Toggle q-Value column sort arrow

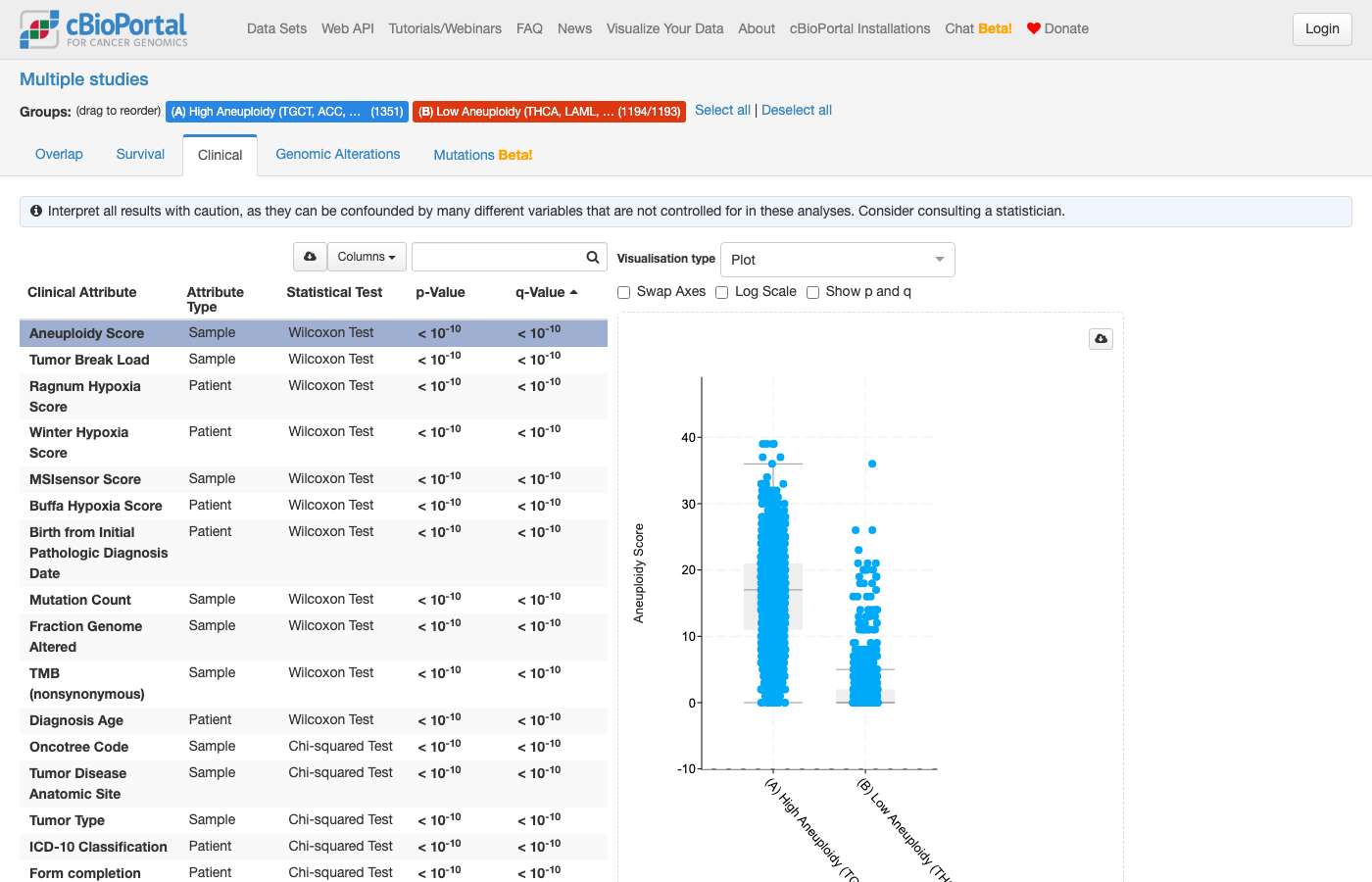pos(573,292)
